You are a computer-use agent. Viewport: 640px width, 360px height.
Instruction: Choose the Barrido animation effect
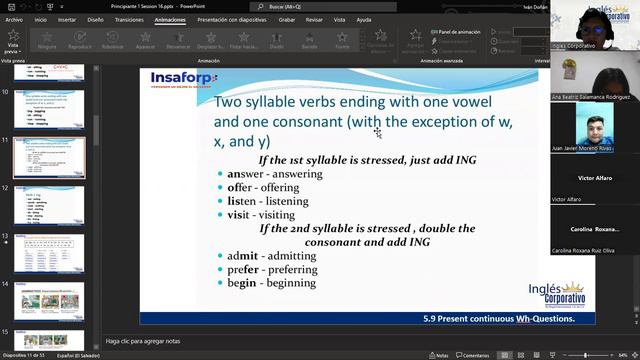(309, 41)
